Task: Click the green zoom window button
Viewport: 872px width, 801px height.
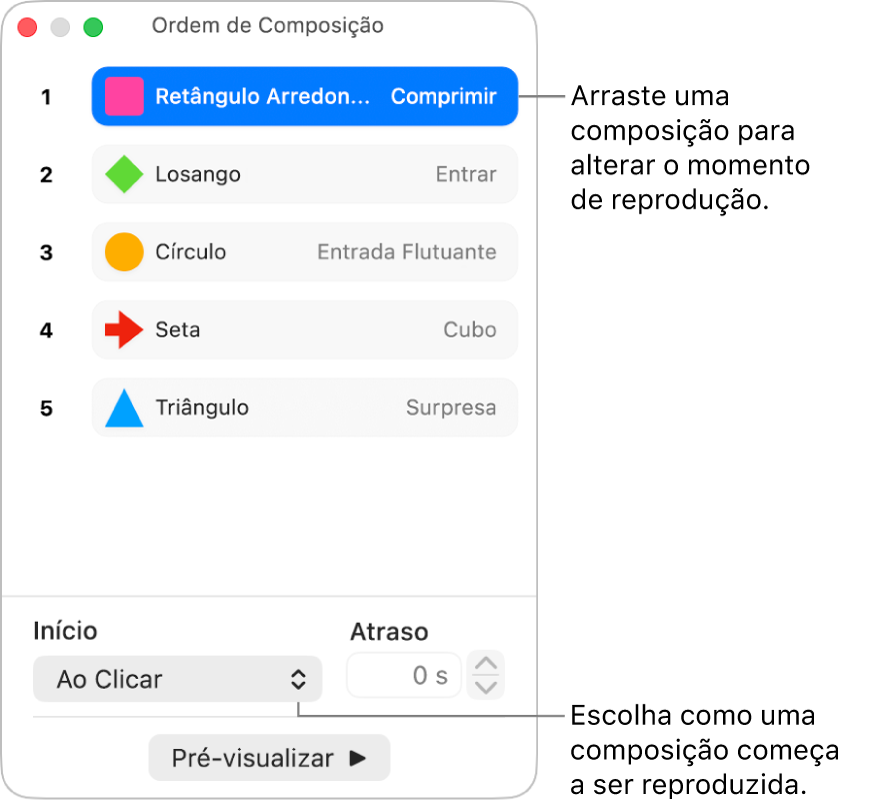Action: point(93,27)
